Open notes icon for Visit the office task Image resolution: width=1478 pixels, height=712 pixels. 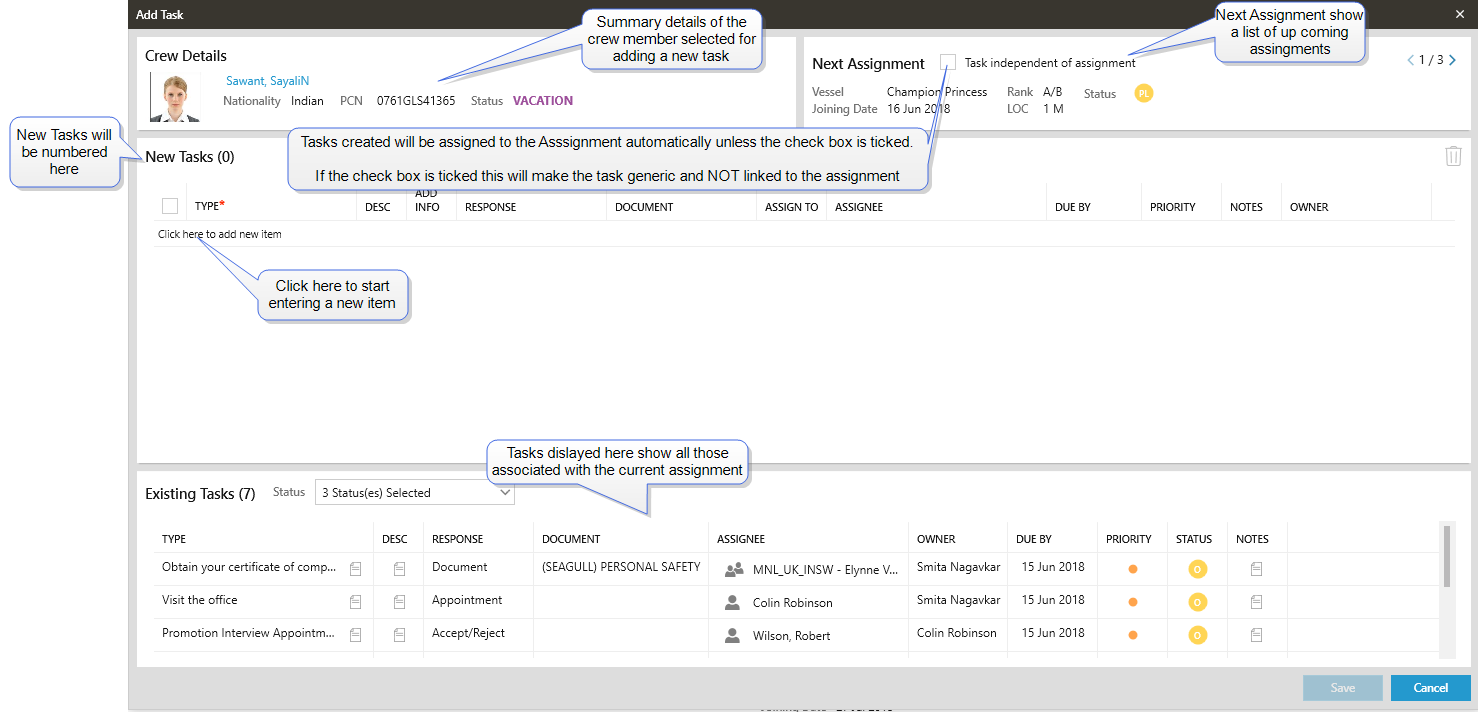(x=1256, y=602)
